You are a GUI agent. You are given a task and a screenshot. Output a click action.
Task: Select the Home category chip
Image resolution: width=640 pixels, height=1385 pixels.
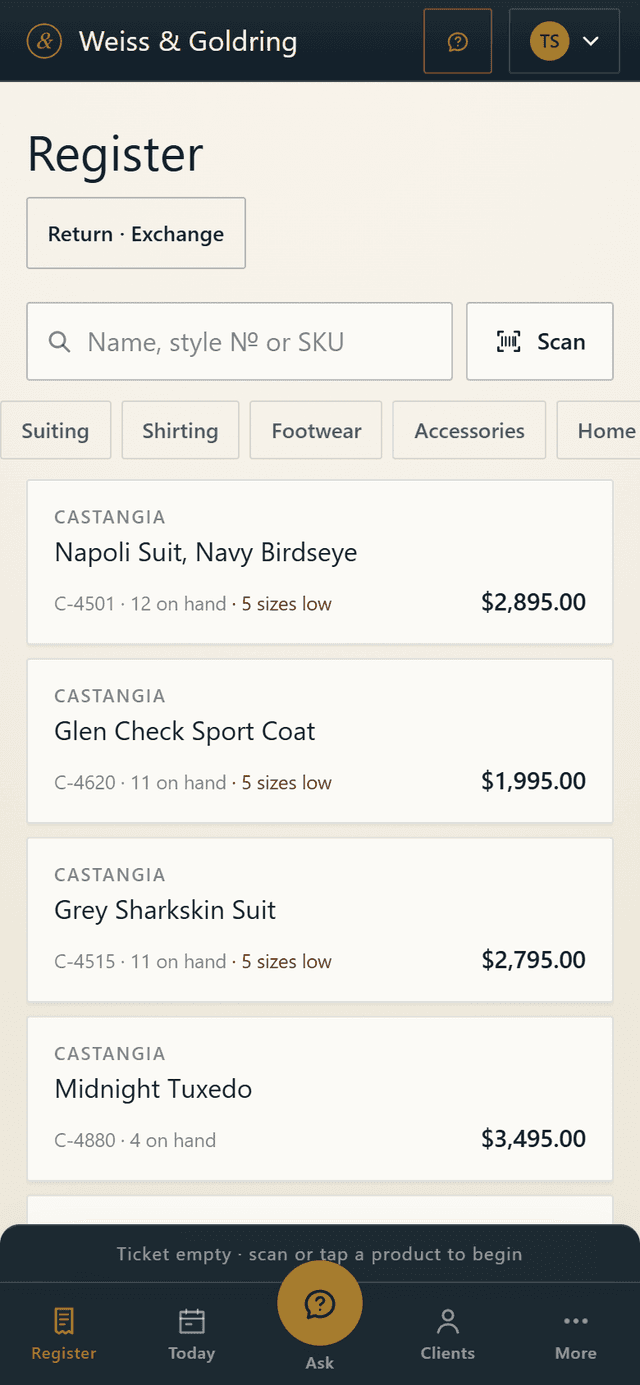(x=598, y=430)
